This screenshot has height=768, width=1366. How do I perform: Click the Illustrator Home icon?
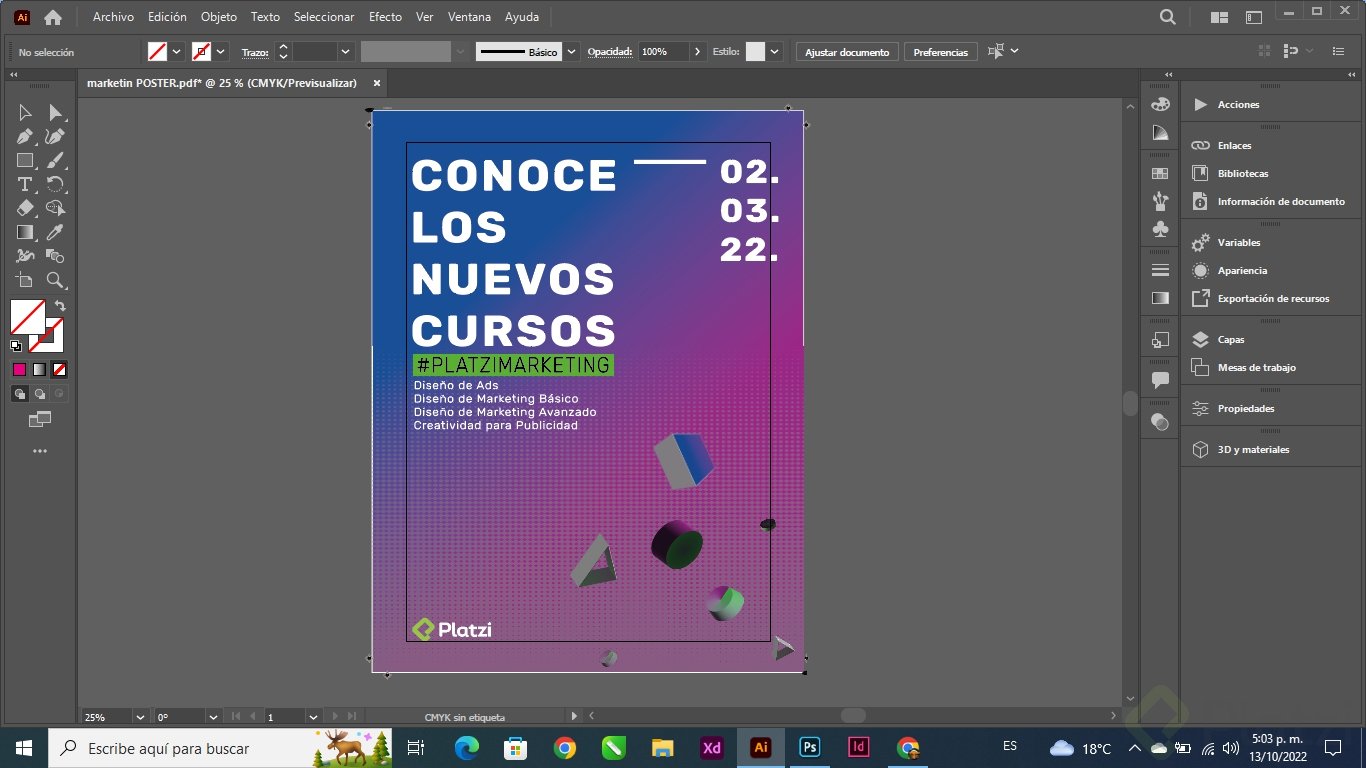point(53,17)
